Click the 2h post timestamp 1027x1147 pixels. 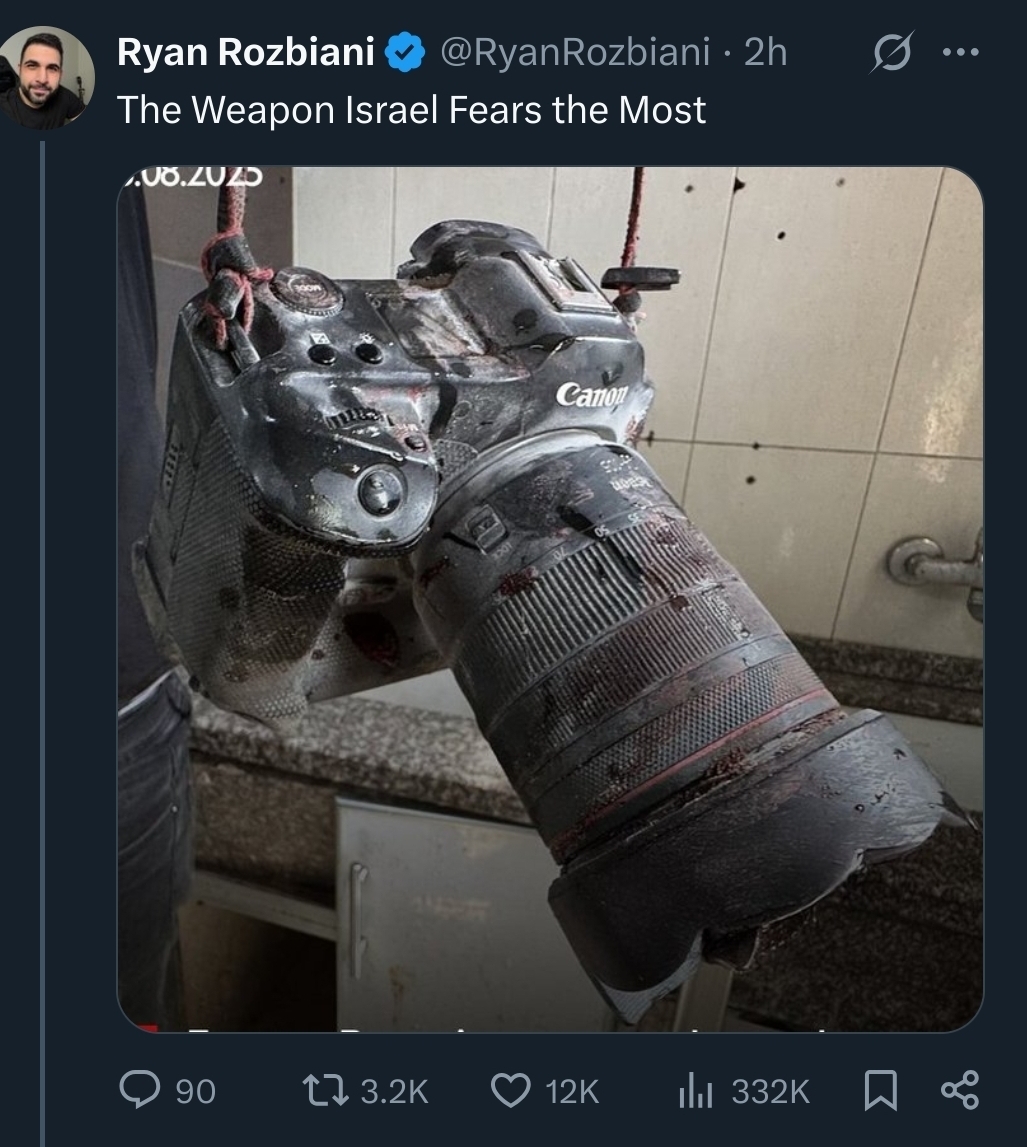[x=766, y=53]
